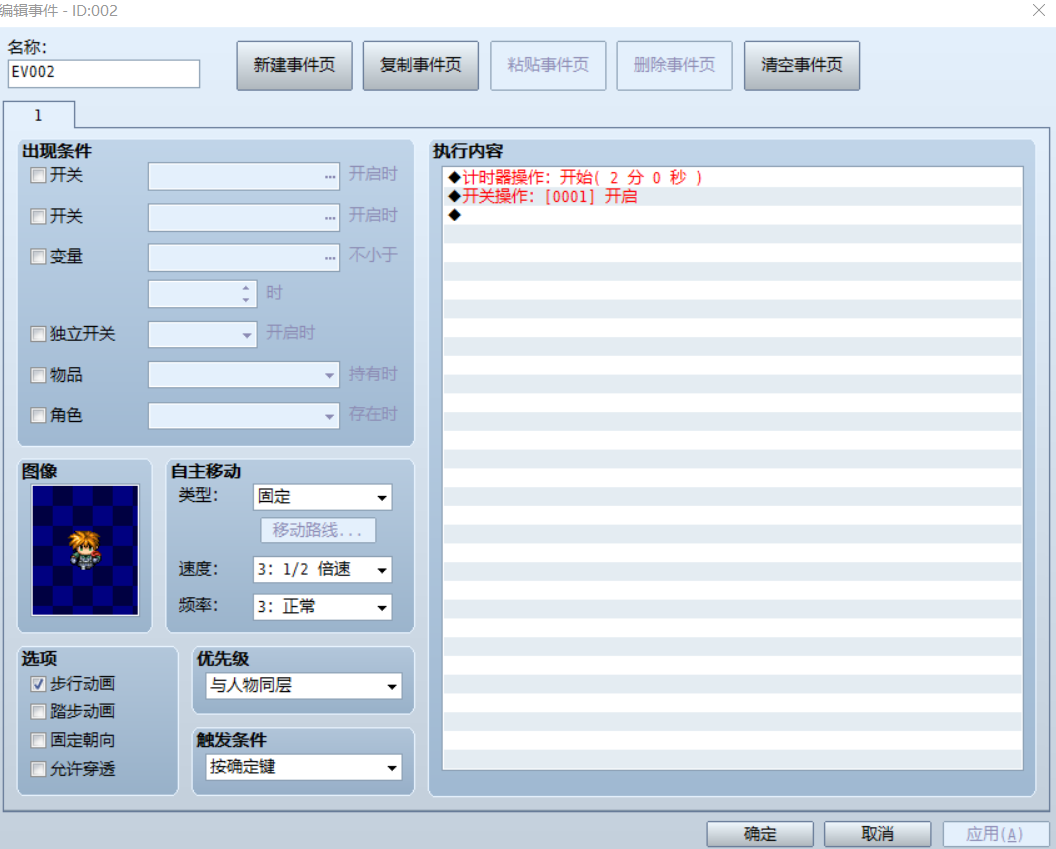Select the empty diamond command line

tap(733, 215)
